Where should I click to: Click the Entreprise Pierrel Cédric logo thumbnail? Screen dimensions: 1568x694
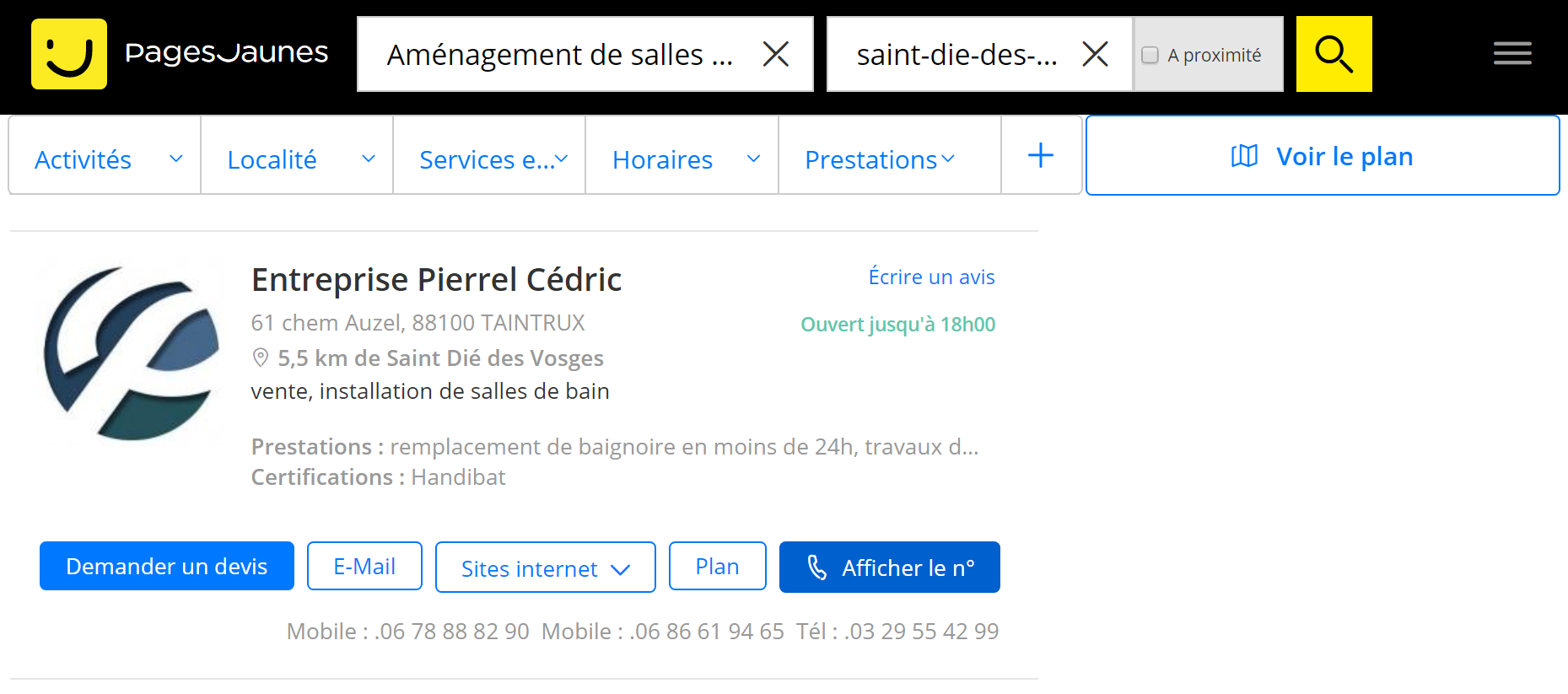click(132, 352)
